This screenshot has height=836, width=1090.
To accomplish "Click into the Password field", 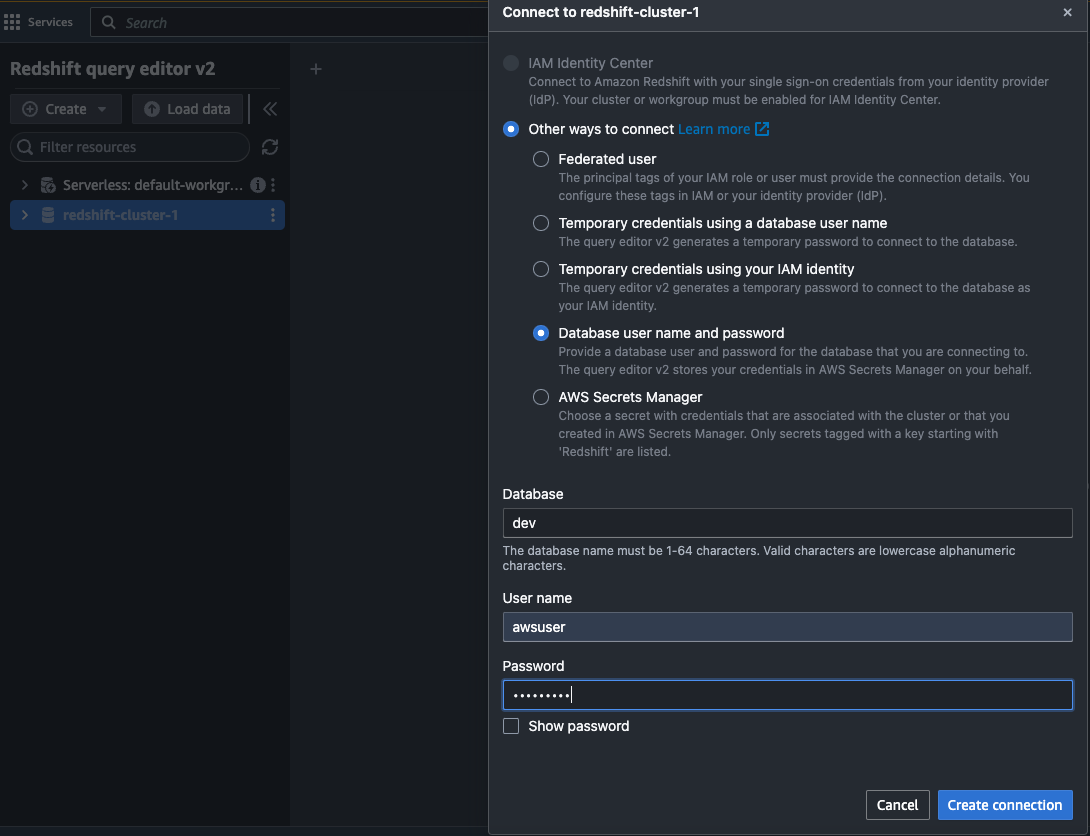I will pos(788,695).
